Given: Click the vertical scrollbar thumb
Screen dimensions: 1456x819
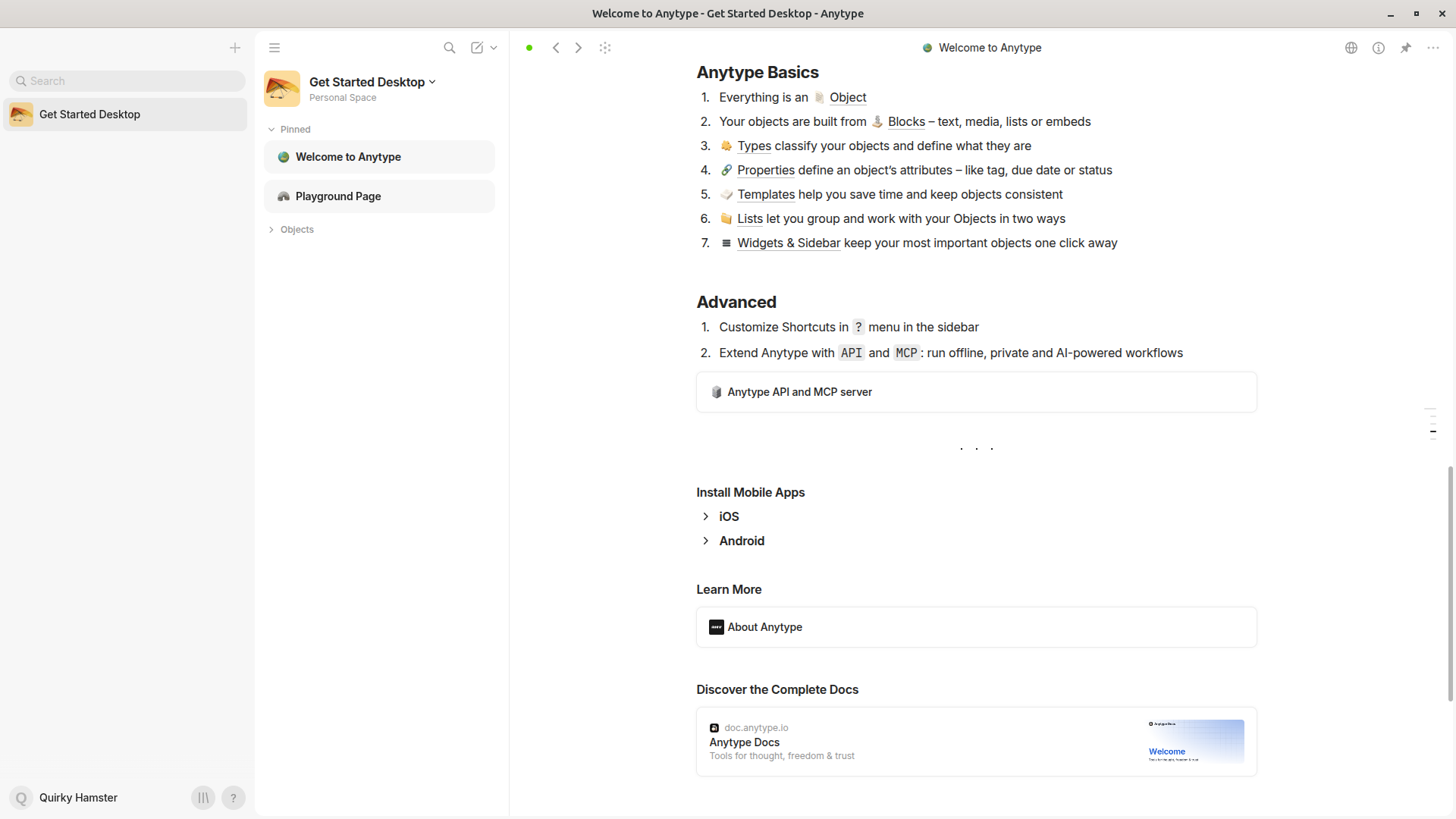Looking at the screenshot, I should pos(1451,584).
